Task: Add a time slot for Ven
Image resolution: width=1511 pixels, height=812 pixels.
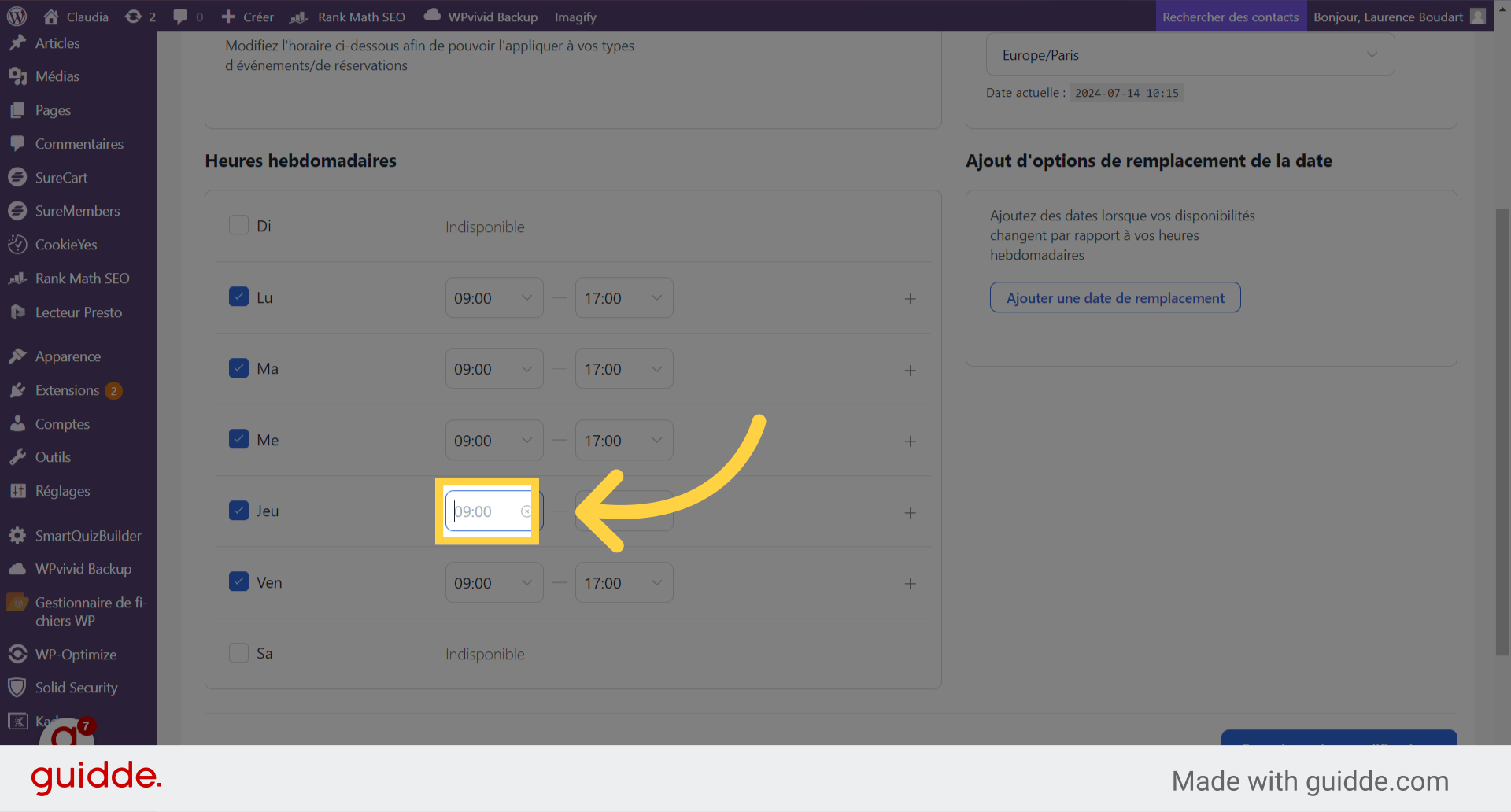Action: 910,584
